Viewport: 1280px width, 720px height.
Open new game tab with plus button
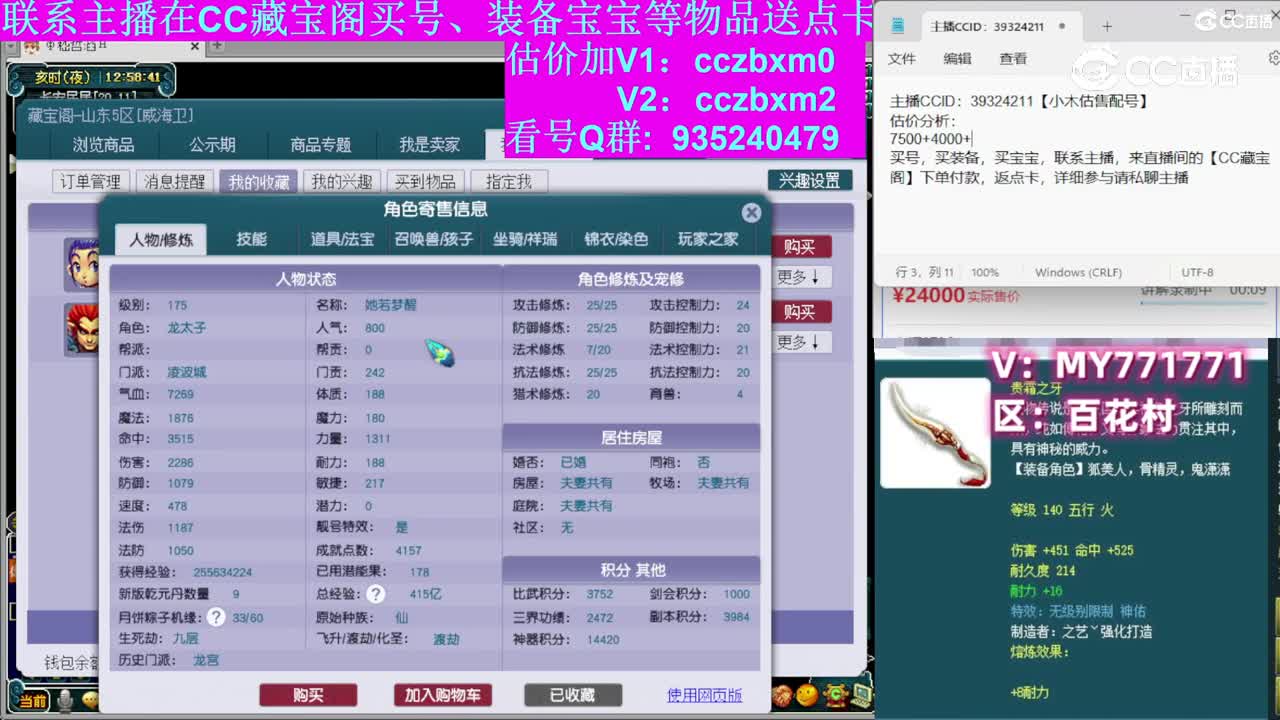tap(217, 45)
